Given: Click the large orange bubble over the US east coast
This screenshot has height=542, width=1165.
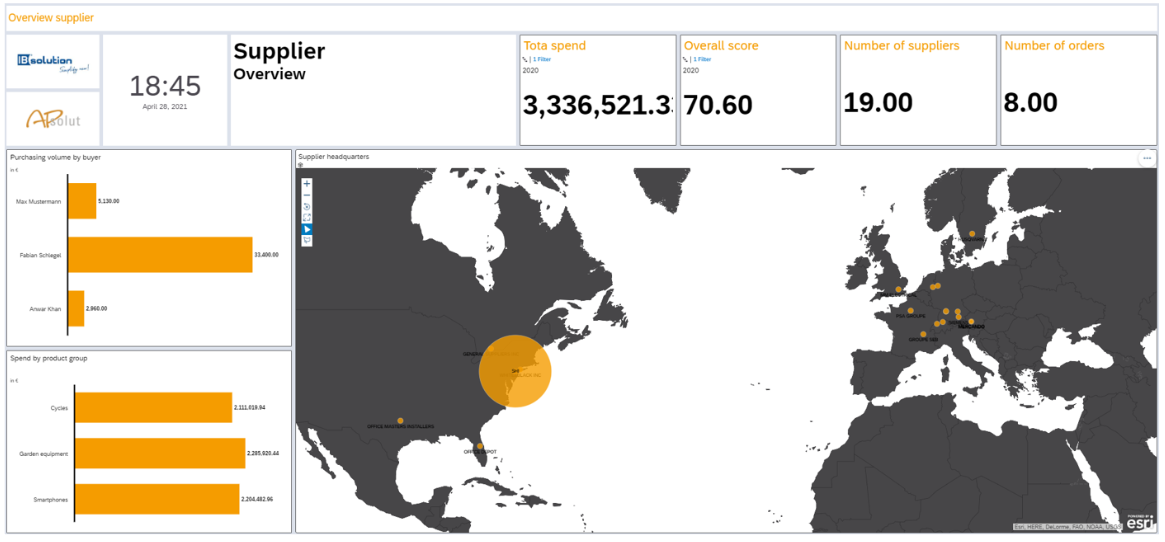Looking at the screenshot, I should coord(515,371).
